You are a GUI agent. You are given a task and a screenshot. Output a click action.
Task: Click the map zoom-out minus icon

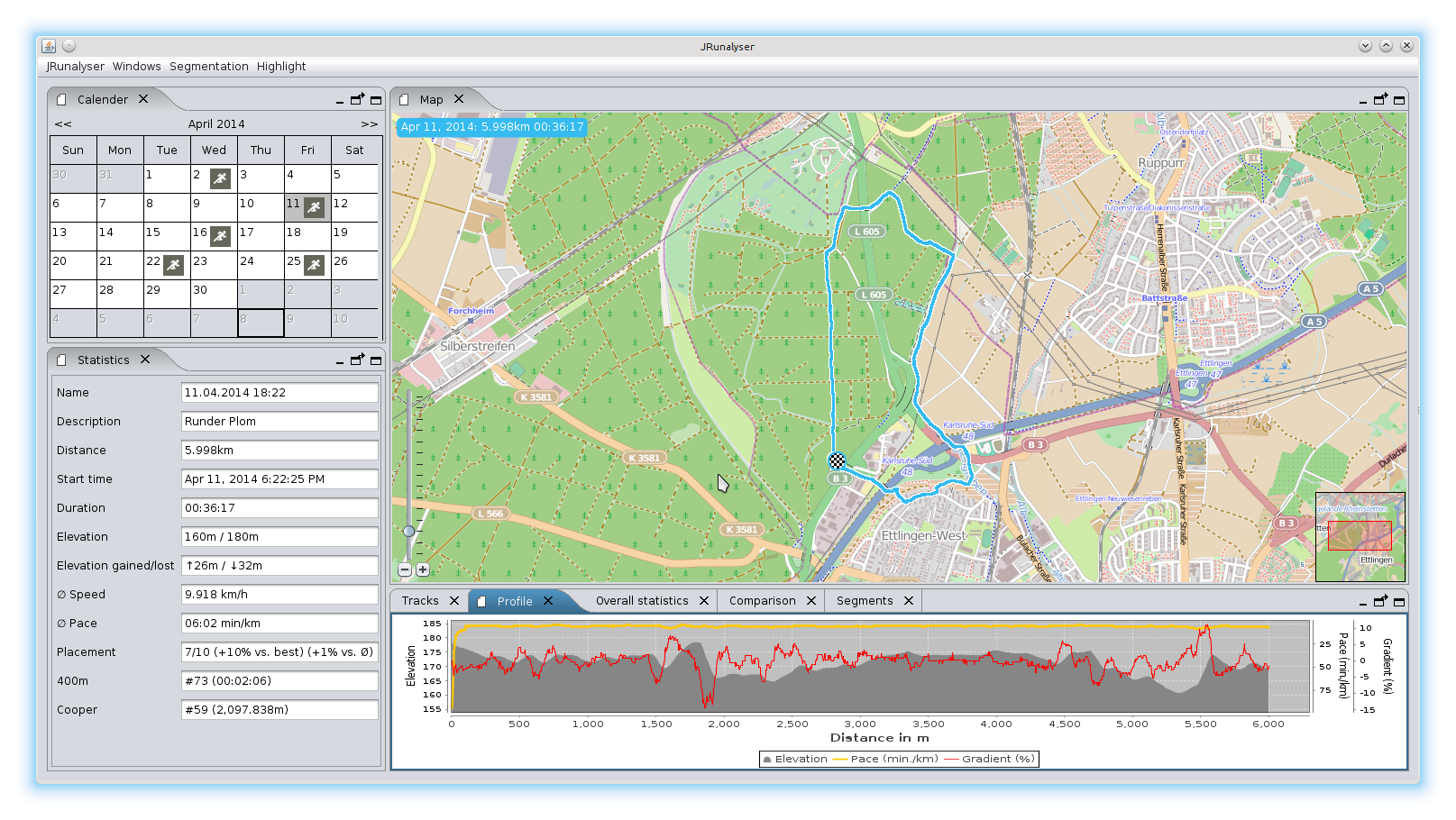click(406, 569)
